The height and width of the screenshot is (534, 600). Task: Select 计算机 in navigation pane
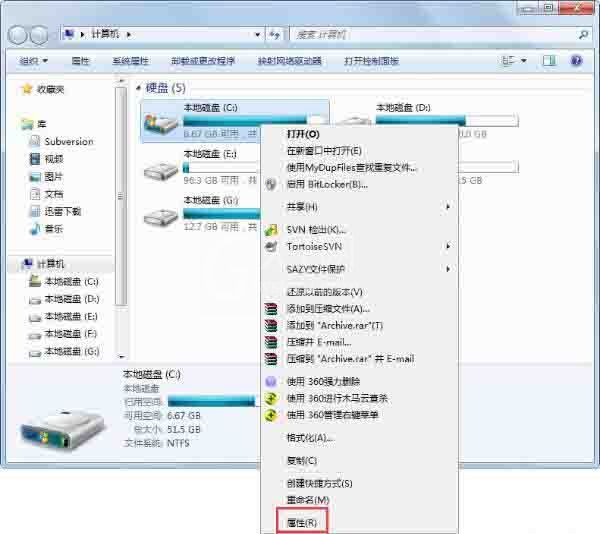51,264
